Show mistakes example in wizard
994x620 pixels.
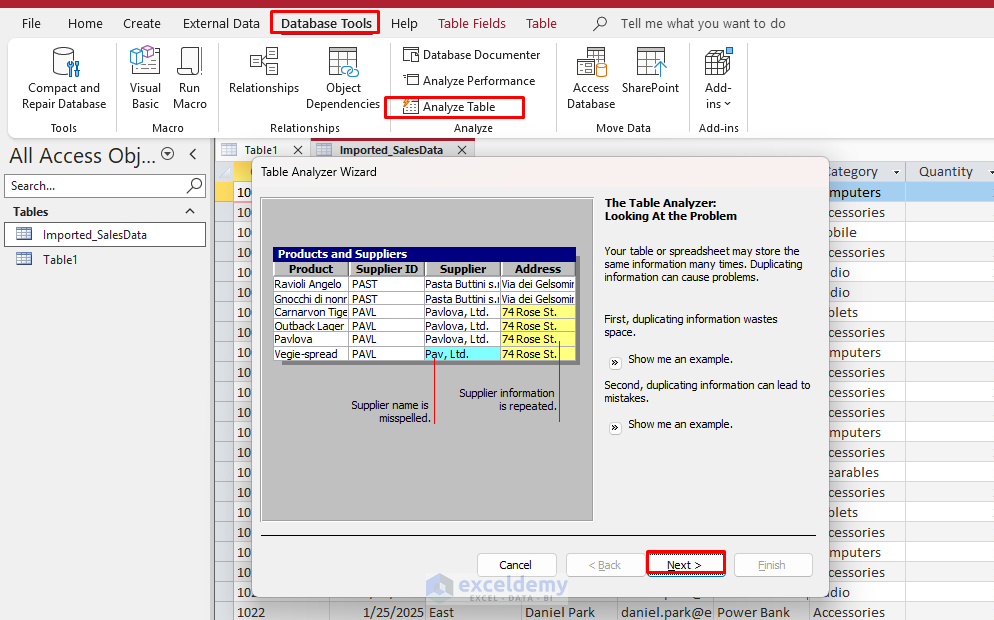(x=615, y=428)
